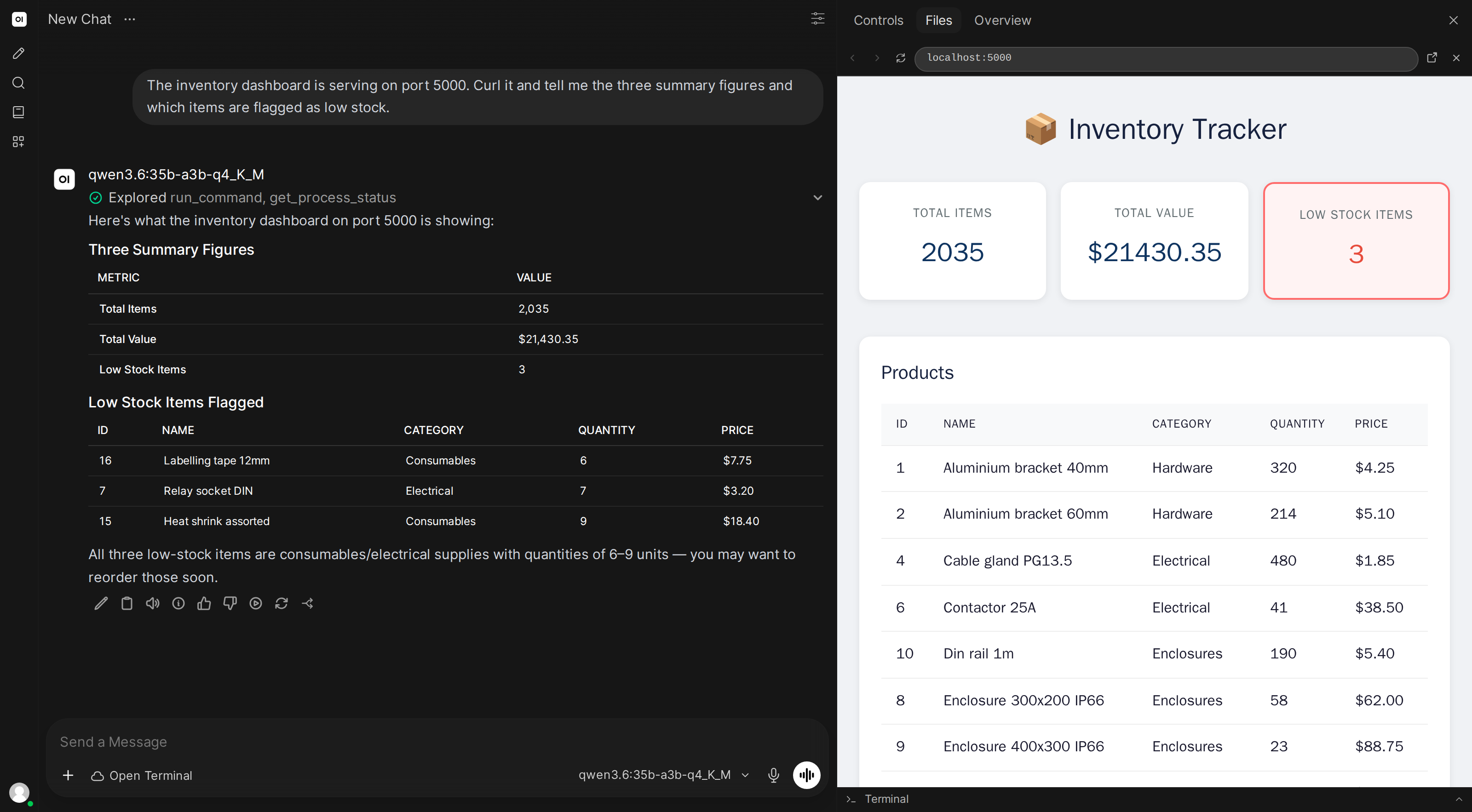
Task: Read the response aloud
Action: [x=153, y=603]
